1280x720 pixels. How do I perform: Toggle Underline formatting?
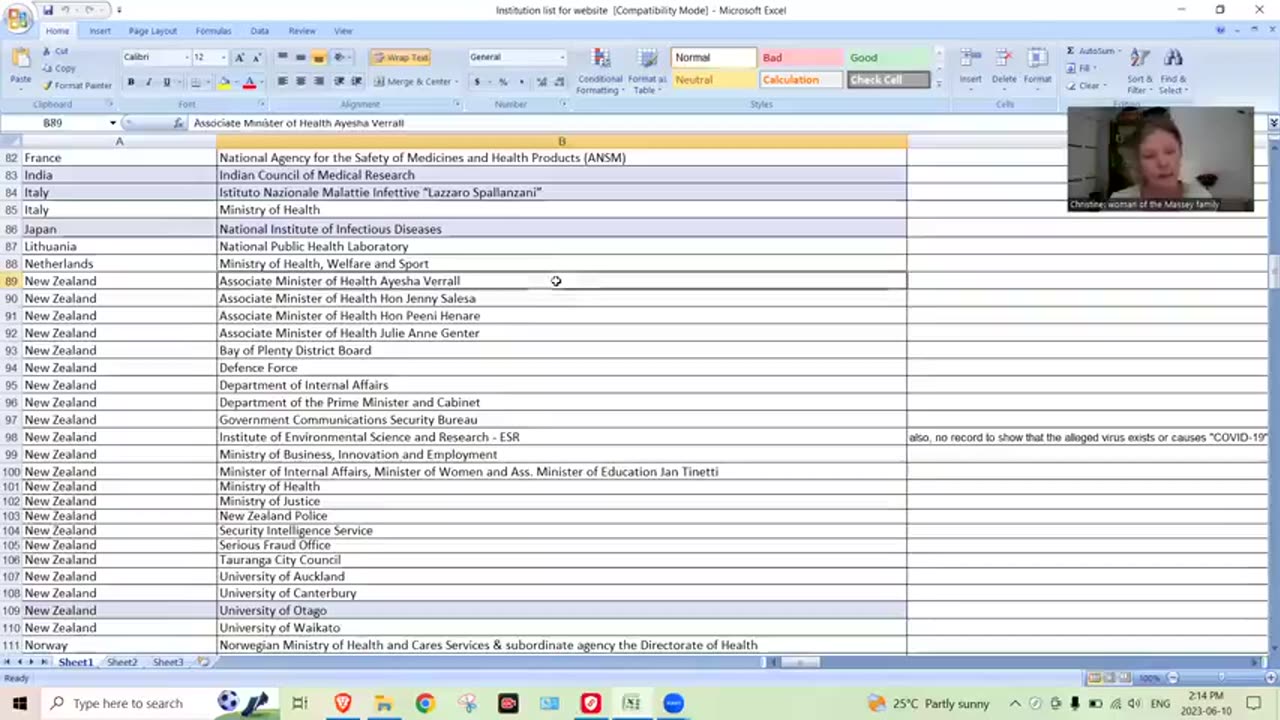click(166, 82)
